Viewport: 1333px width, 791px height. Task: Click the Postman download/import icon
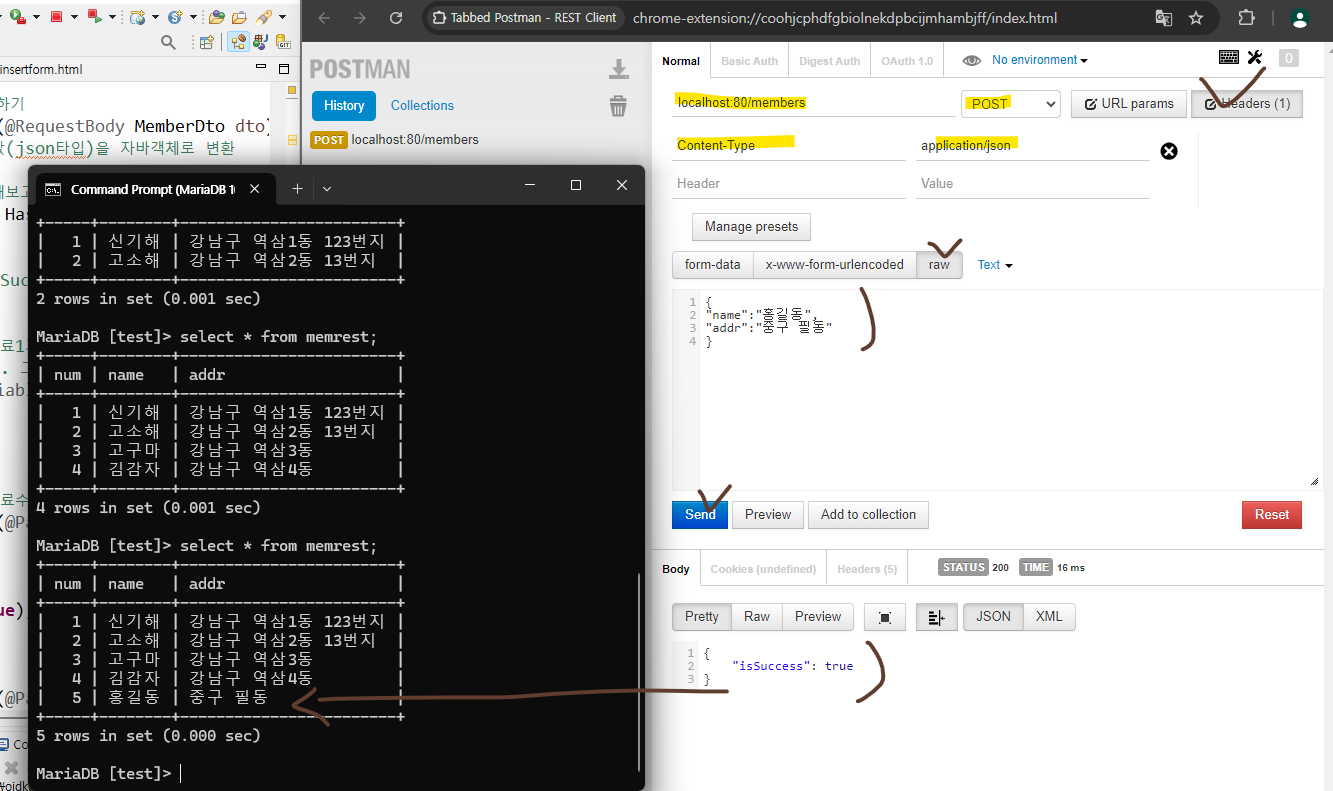[619, 69]
